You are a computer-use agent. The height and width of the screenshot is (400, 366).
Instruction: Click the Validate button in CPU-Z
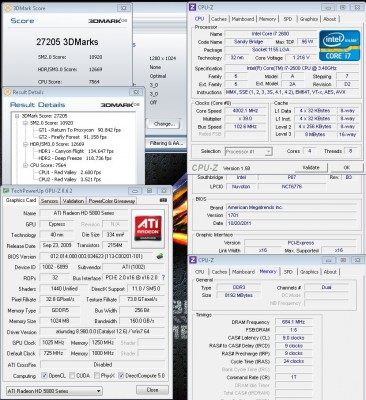(311, 168)
